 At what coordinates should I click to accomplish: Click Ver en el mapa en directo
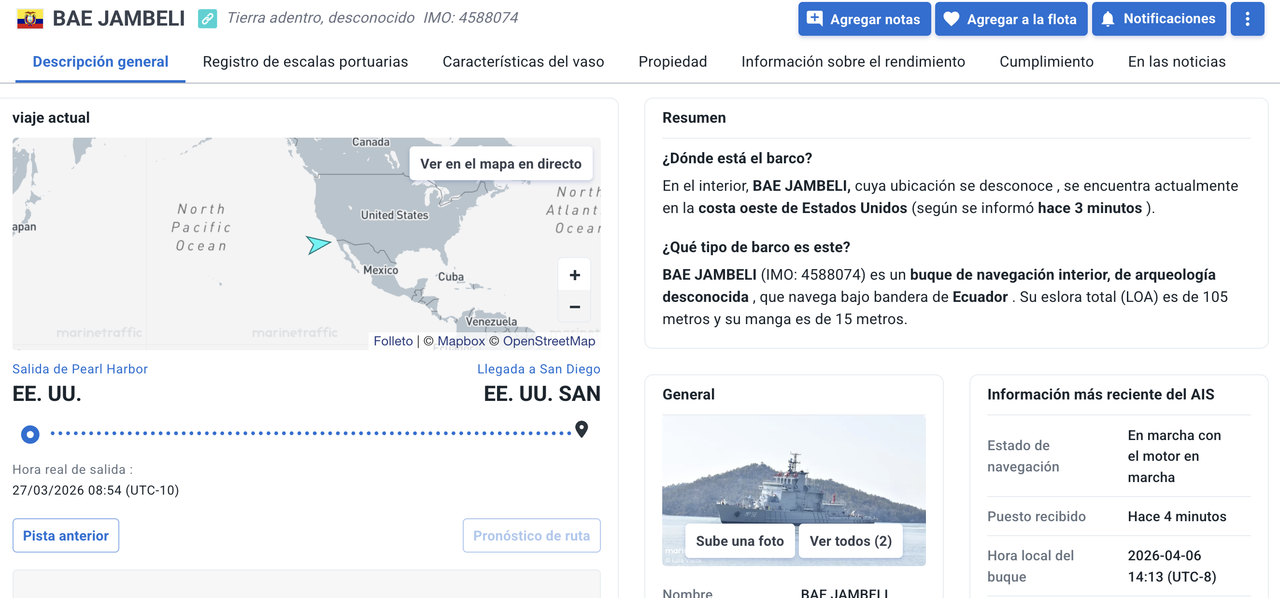(501, 163)
